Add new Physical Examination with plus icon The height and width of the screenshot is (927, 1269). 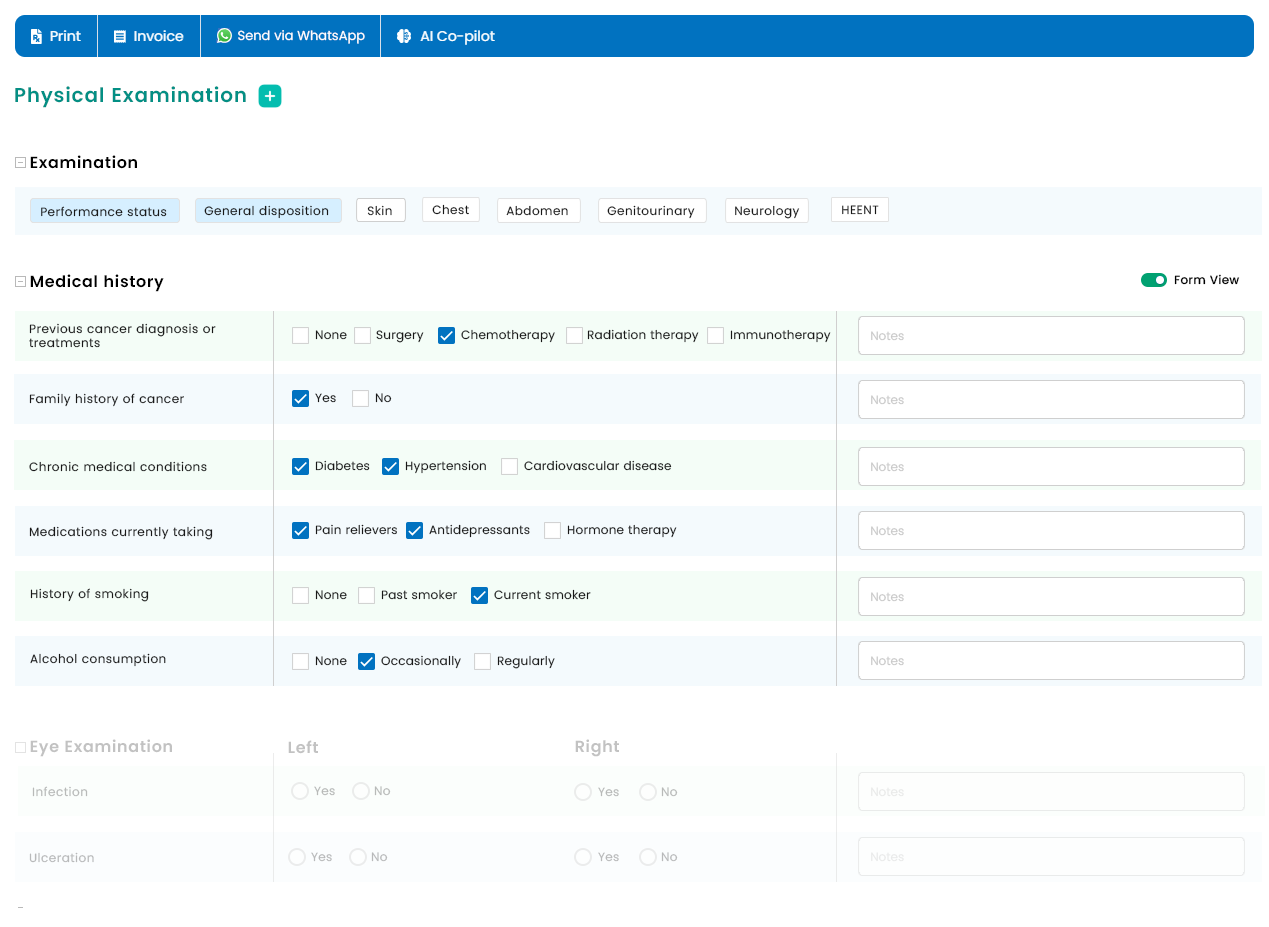[270, 96]
